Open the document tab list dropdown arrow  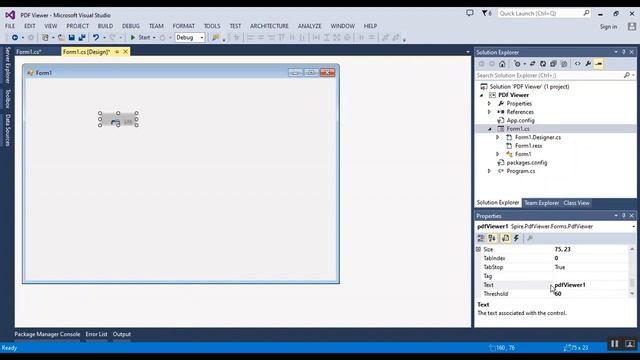pyautogui.click(x=468, y=52)
